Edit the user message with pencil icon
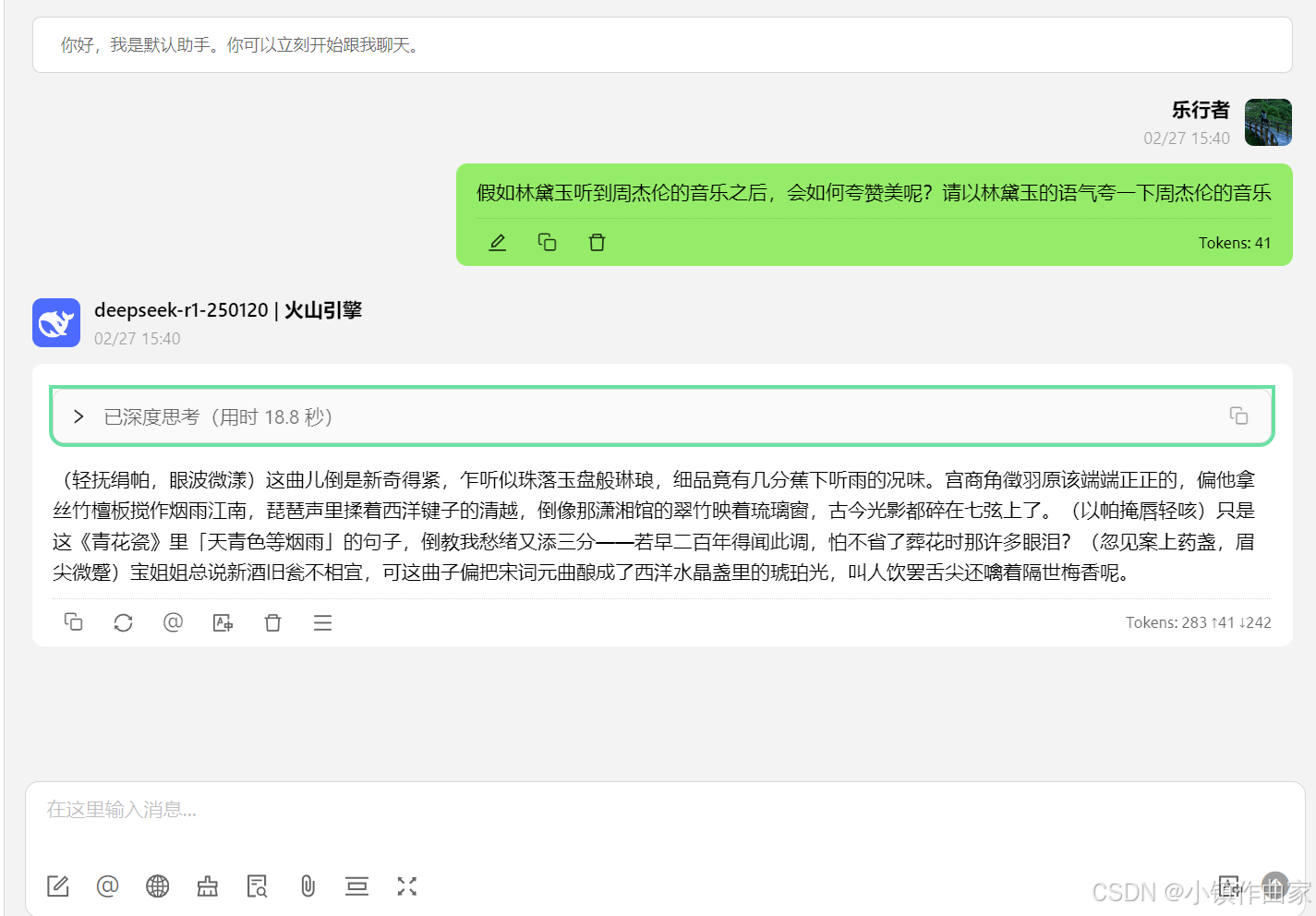1316x916 pixels. tap(497, 243)
